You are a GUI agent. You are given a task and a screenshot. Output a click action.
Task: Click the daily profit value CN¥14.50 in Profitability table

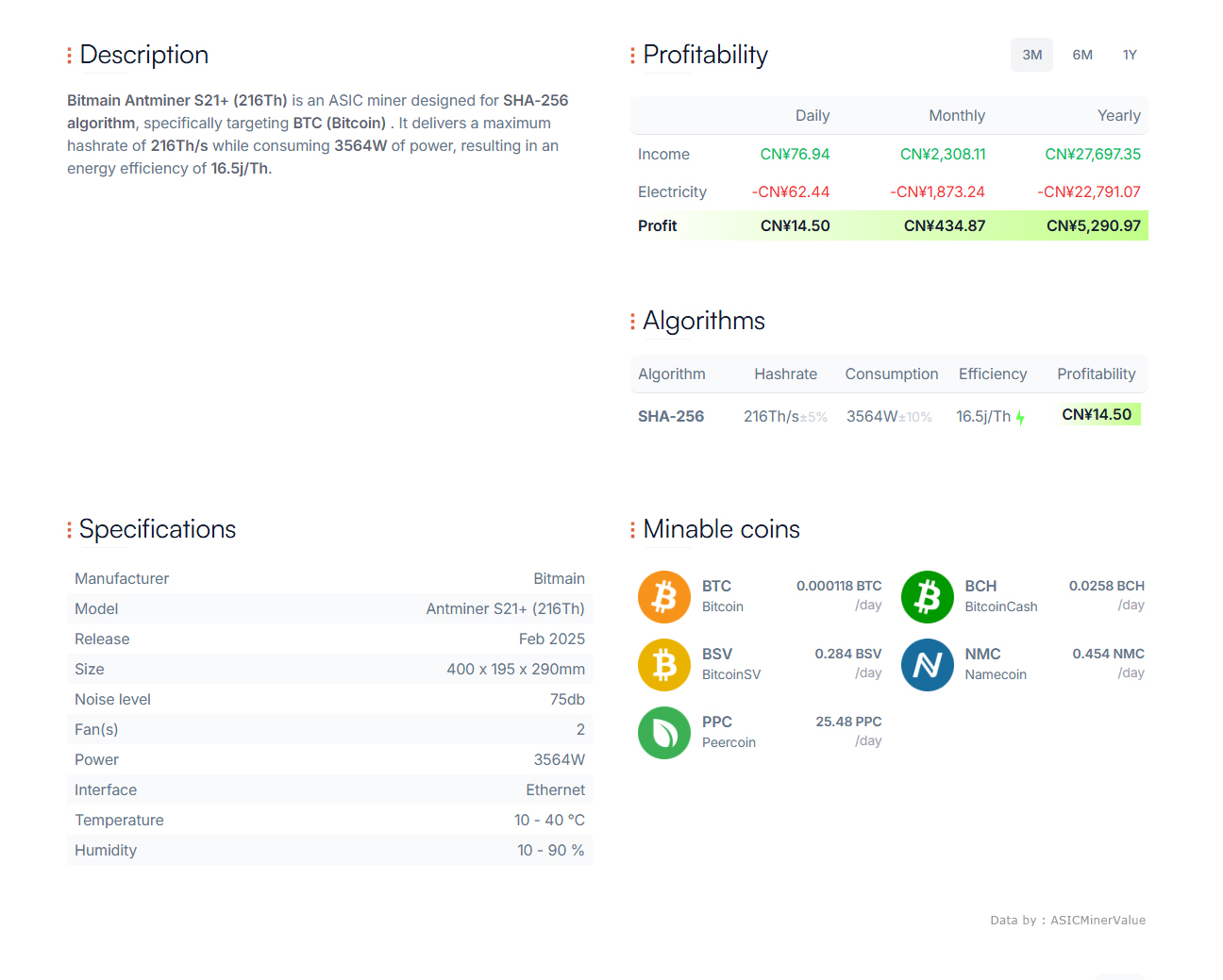coord(796,225)
